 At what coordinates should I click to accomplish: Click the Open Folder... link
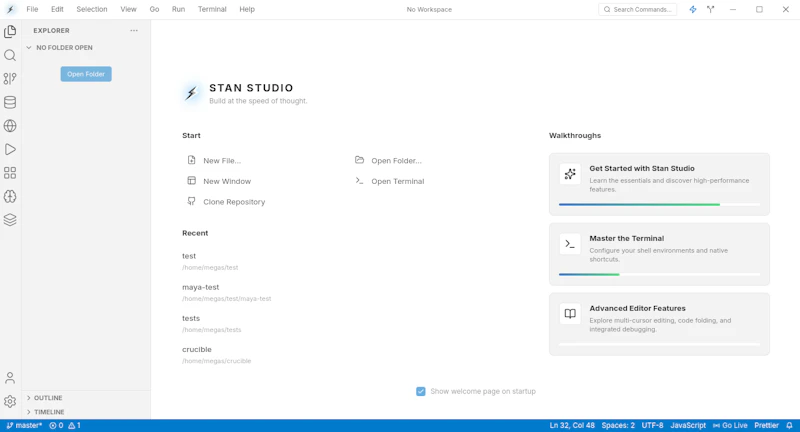tap(396, 161)
